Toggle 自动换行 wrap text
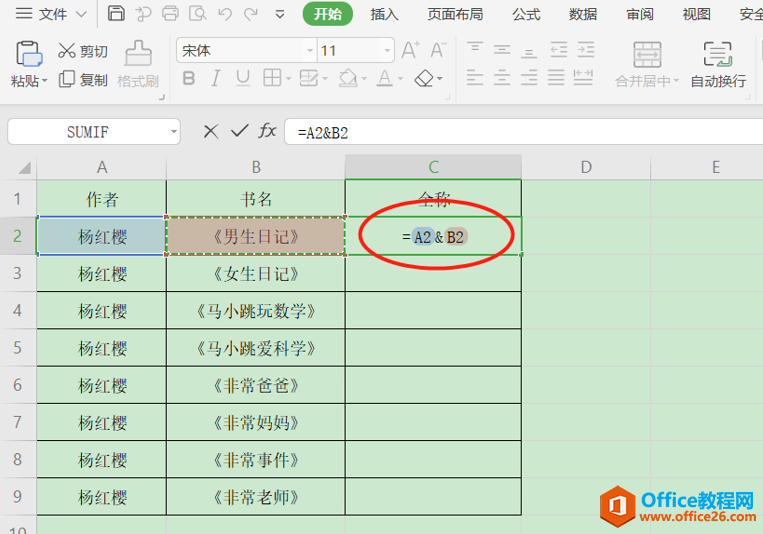763x534 pixels. 718,64
